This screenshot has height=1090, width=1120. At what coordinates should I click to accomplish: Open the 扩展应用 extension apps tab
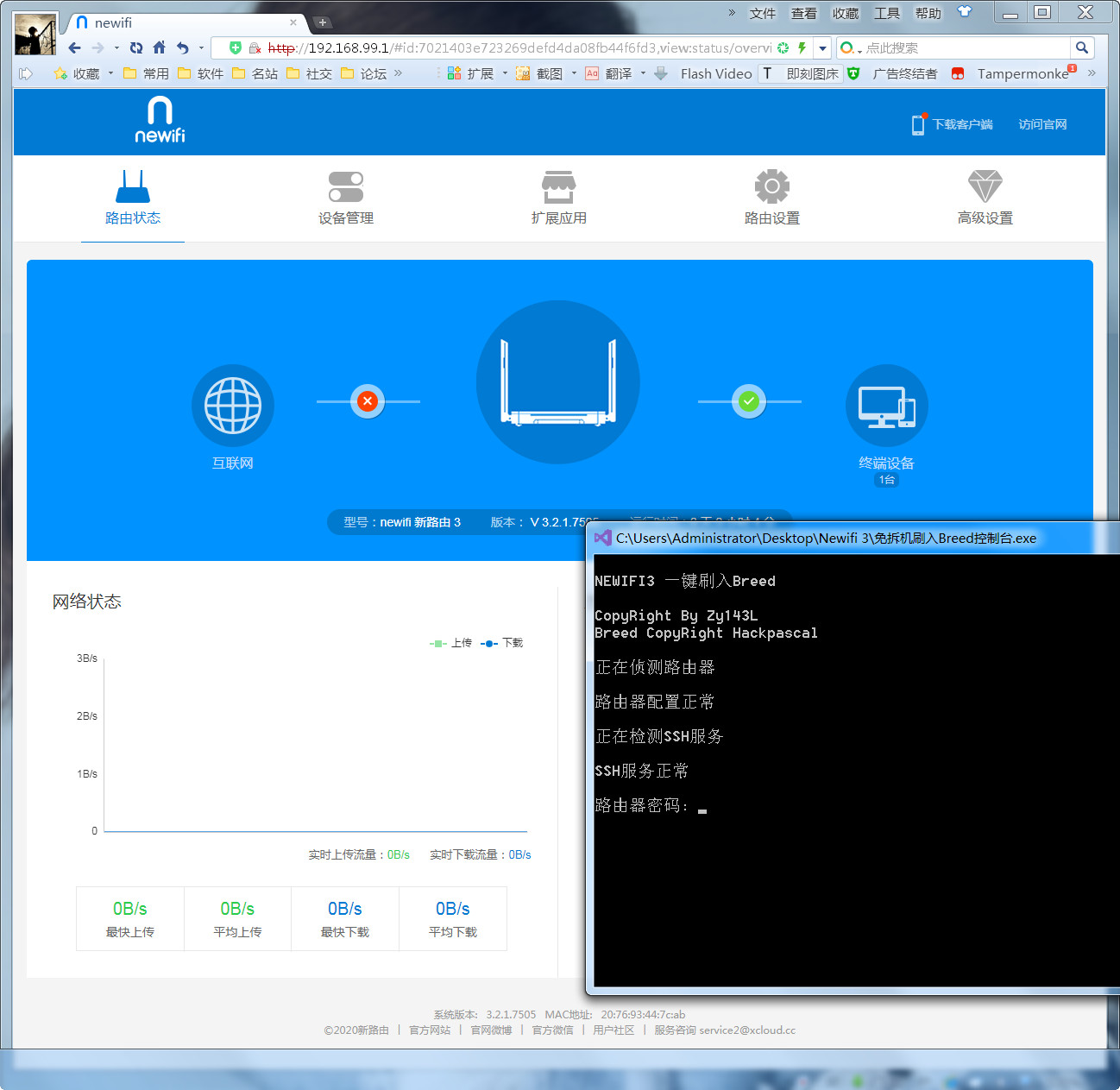559,198
